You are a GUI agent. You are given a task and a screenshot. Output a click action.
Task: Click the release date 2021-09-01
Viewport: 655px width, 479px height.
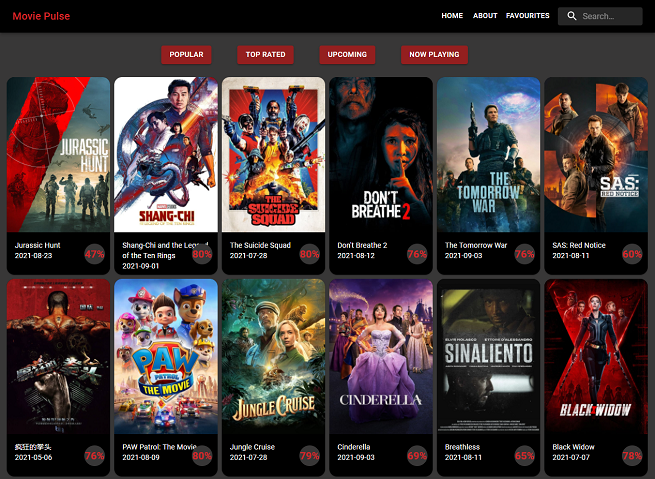coord(141,266)
